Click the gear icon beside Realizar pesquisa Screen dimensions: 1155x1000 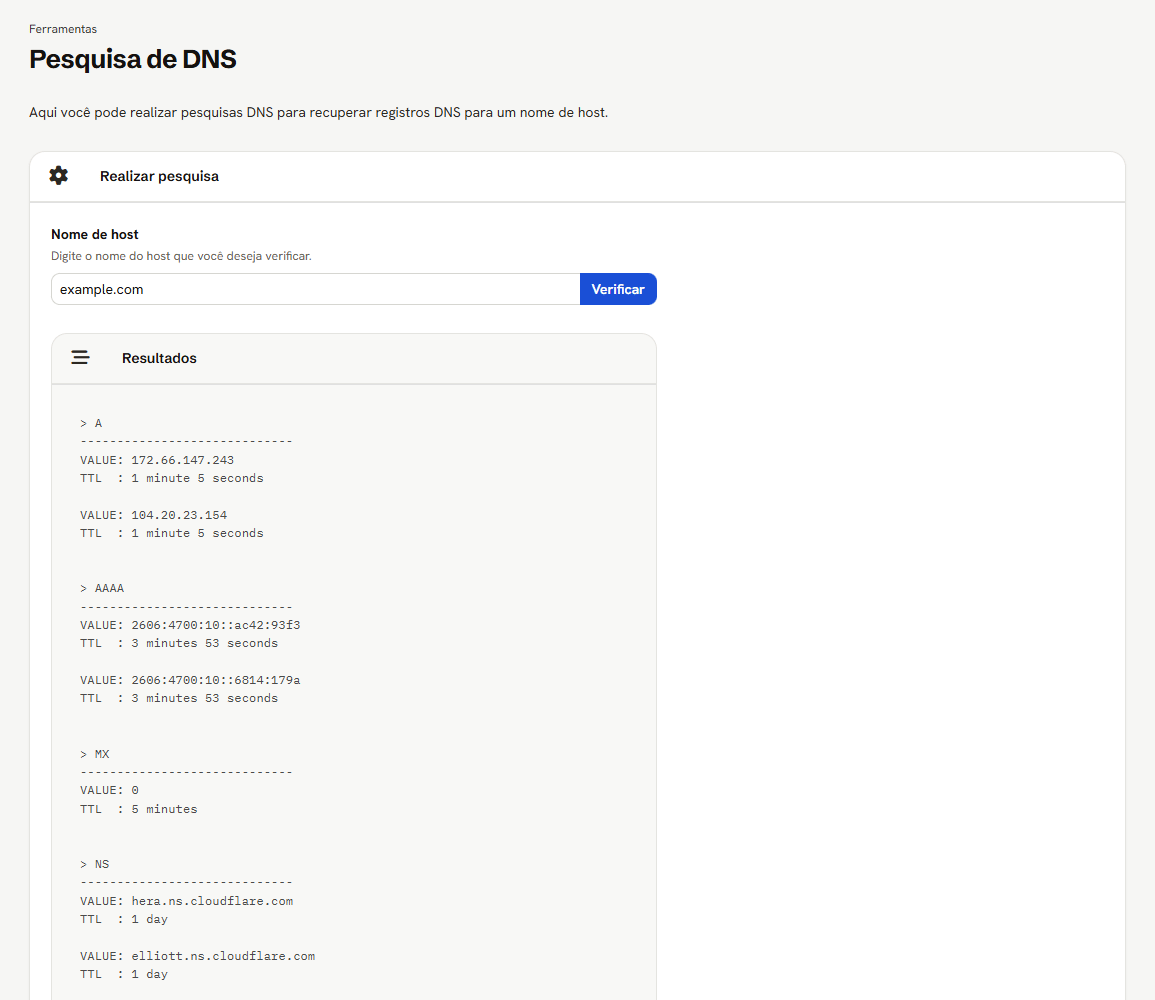(59, 175)
